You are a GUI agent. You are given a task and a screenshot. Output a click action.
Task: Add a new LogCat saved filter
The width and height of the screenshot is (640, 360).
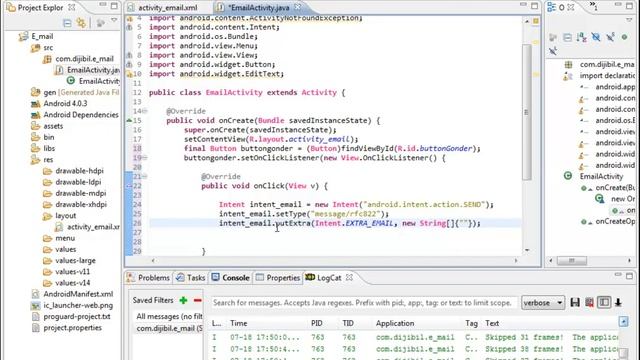point(183,300)
